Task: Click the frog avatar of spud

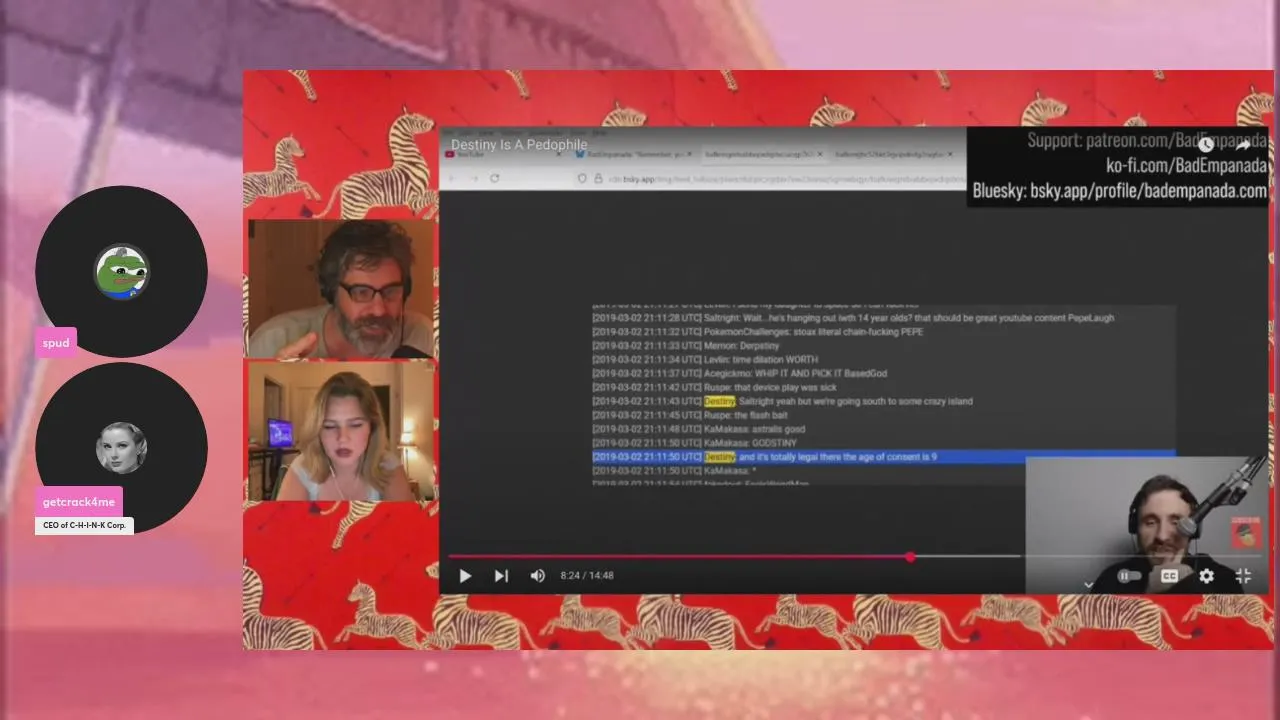Action: [121, 271]
